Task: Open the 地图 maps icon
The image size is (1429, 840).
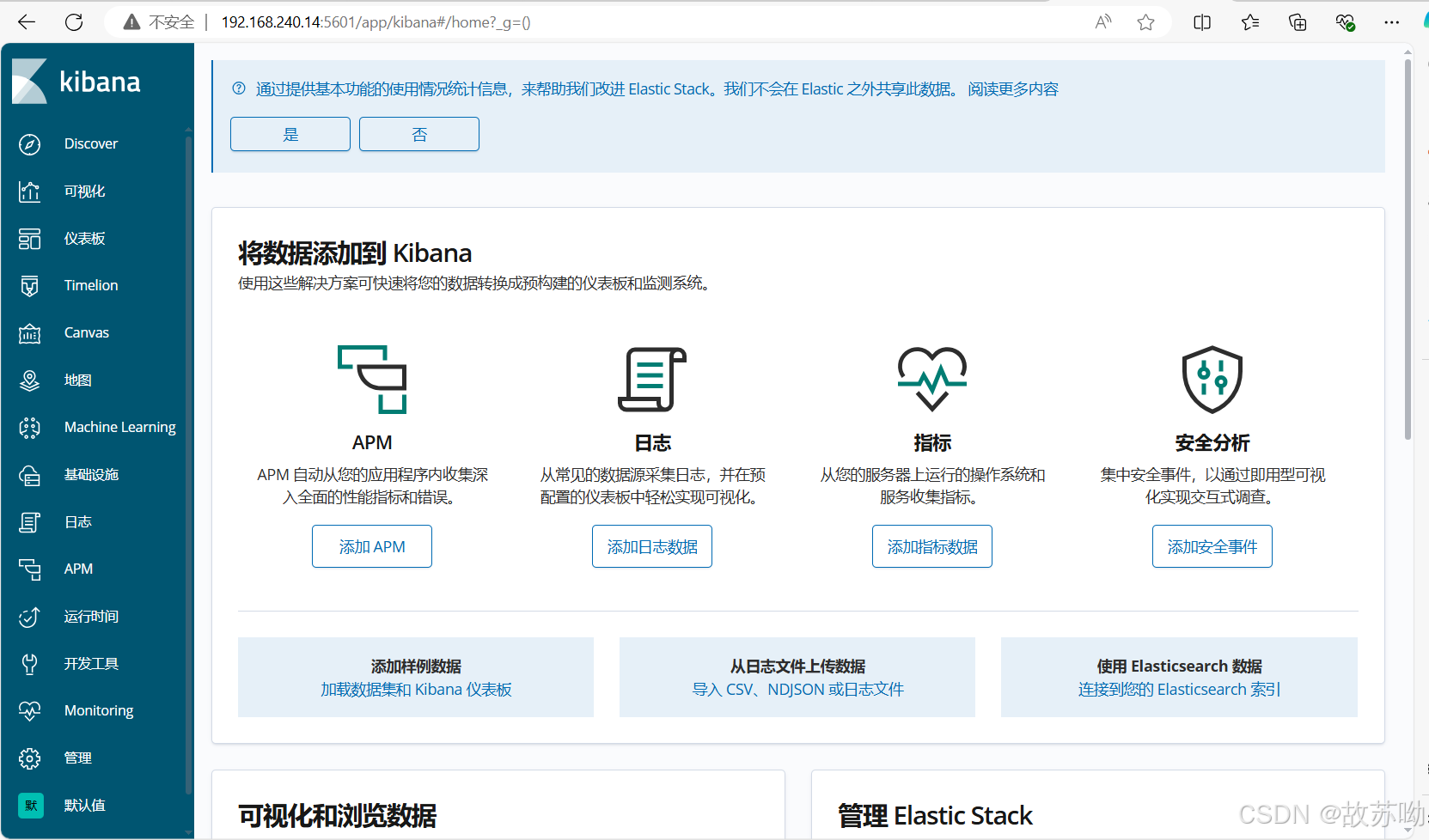Action: click(30, 380)
